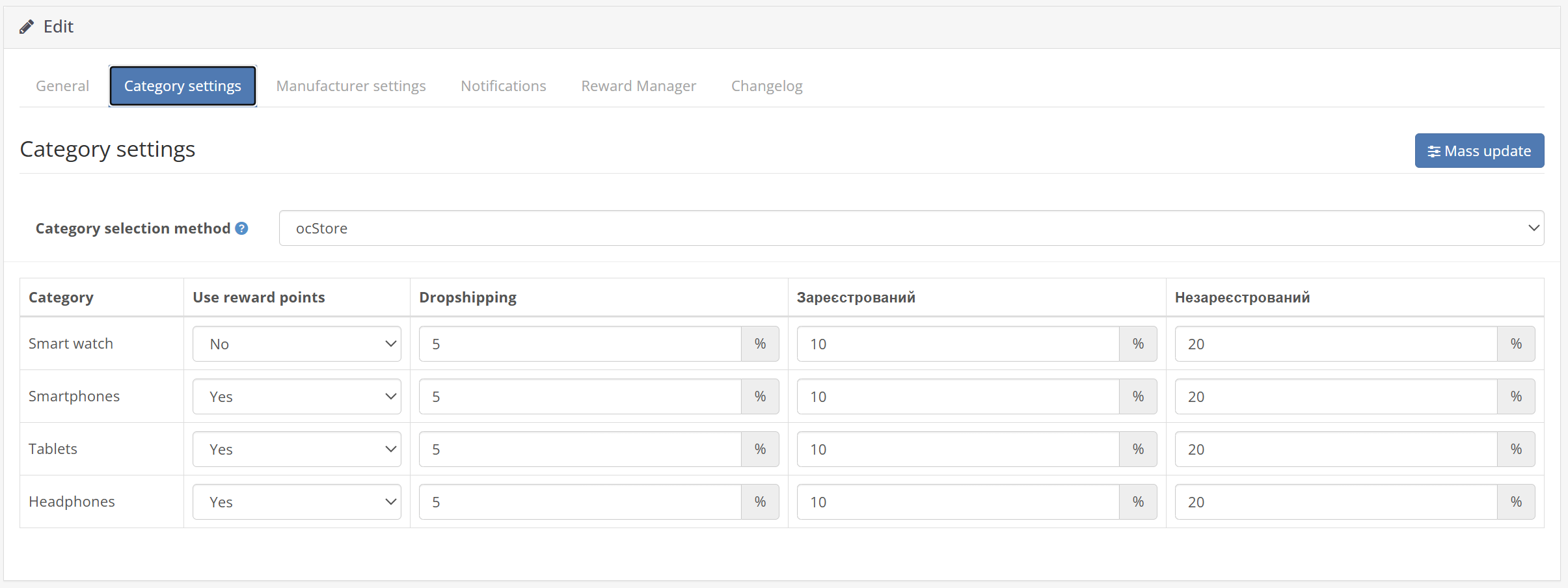Click Зареєстрований field for Tablets
1568x588 pixels.
click(x=958, y=449)
